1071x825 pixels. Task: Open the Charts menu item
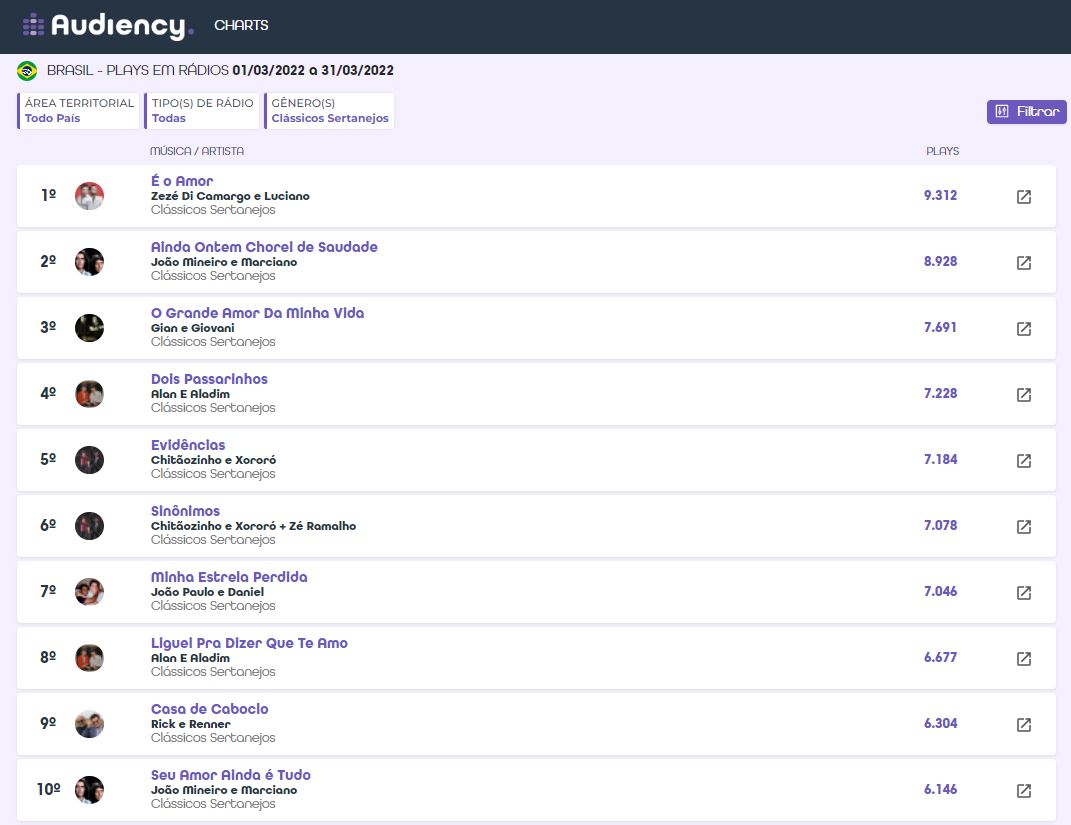coord(241,25)
